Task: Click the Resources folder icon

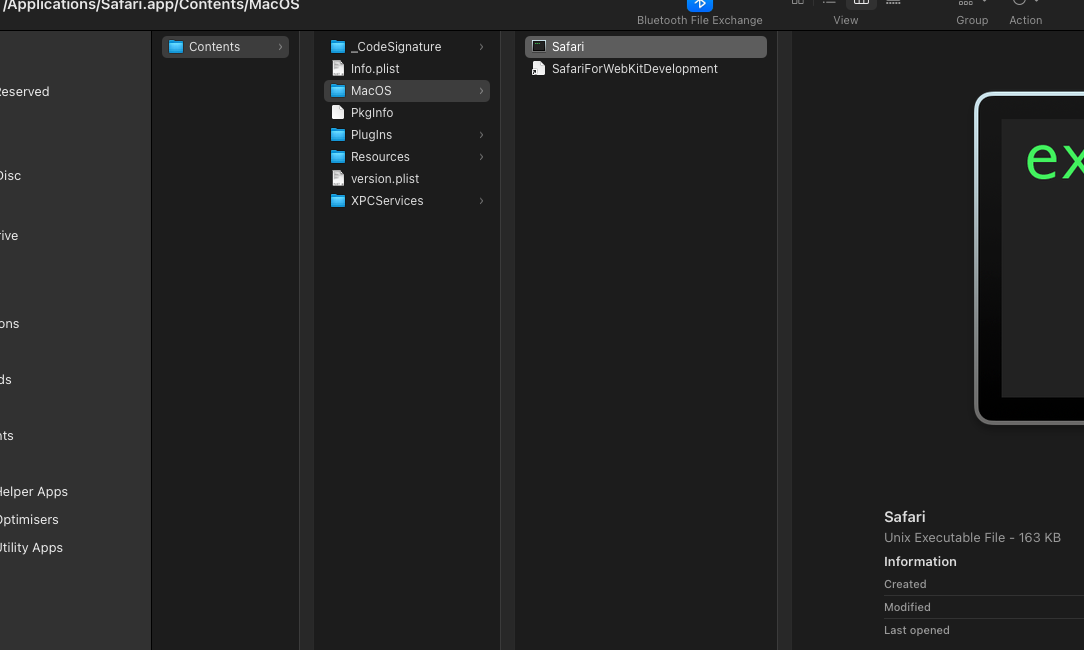Action: (x=337, y=156)
